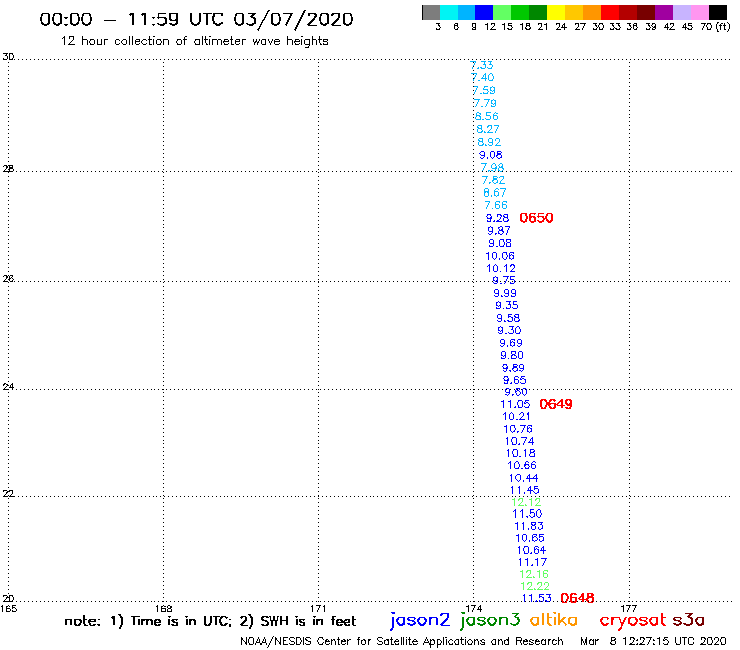This screenshot has width=740, height=650.
Task: Click the green 12.22 value
Action: (535, 586)
